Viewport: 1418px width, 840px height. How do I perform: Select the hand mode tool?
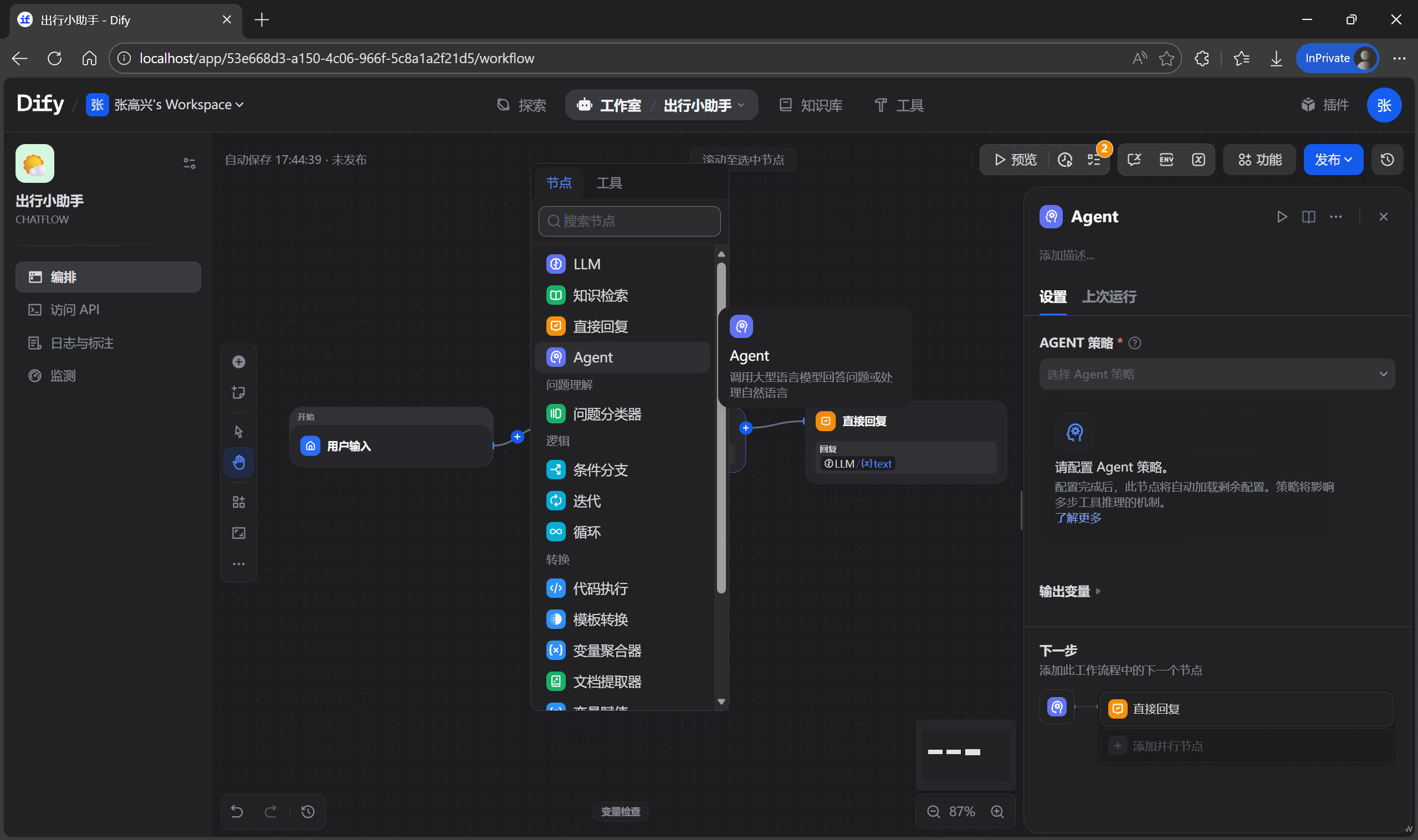pos(238,463)
